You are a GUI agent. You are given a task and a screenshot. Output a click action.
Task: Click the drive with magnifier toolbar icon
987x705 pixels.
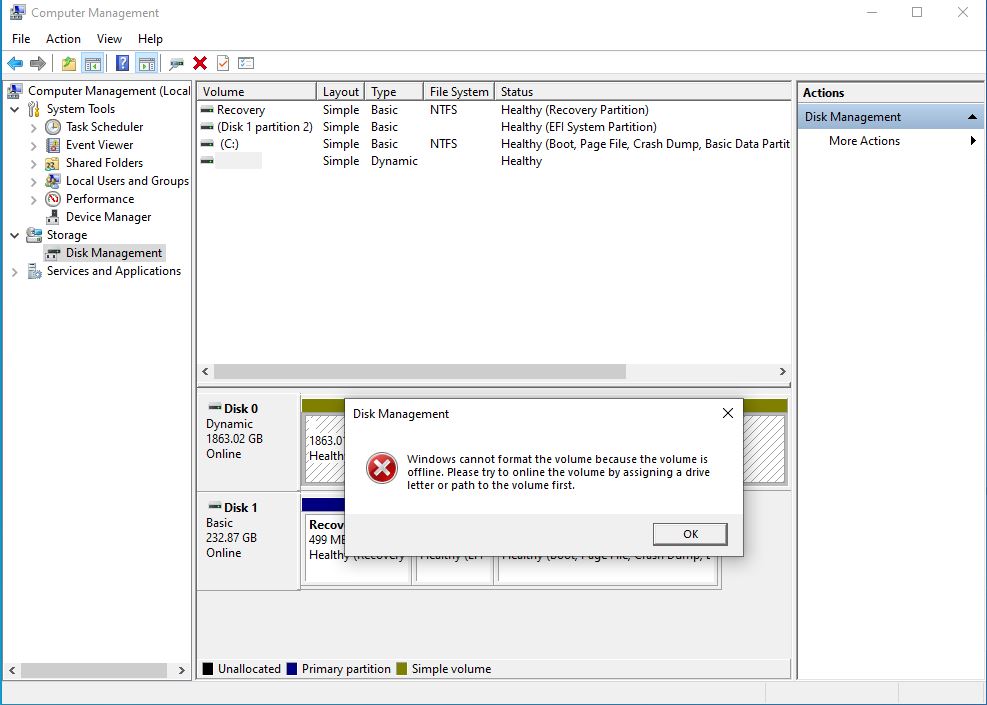[177, 63]
